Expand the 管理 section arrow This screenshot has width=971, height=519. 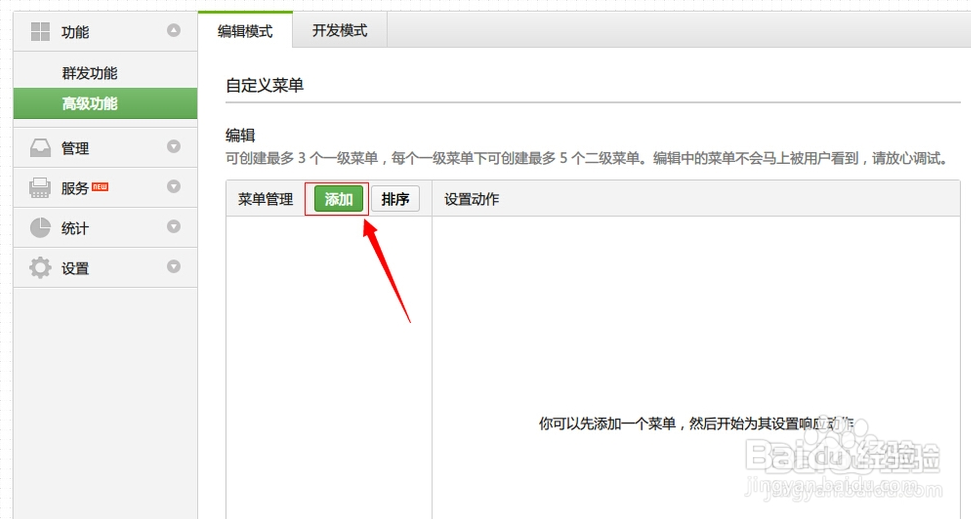pyautogui.click(x=174, y=146)
